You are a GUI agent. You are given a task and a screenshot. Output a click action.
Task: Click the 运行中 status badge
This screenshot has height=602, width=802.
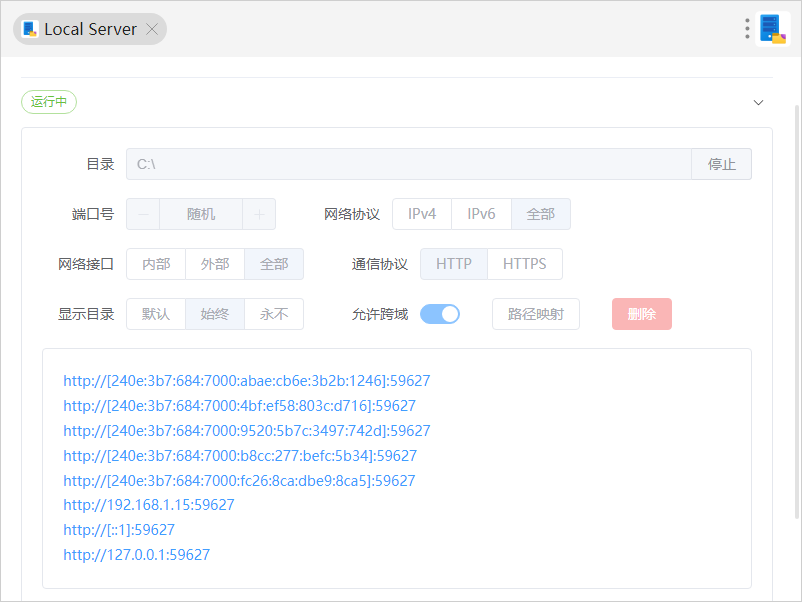(48, 101)
